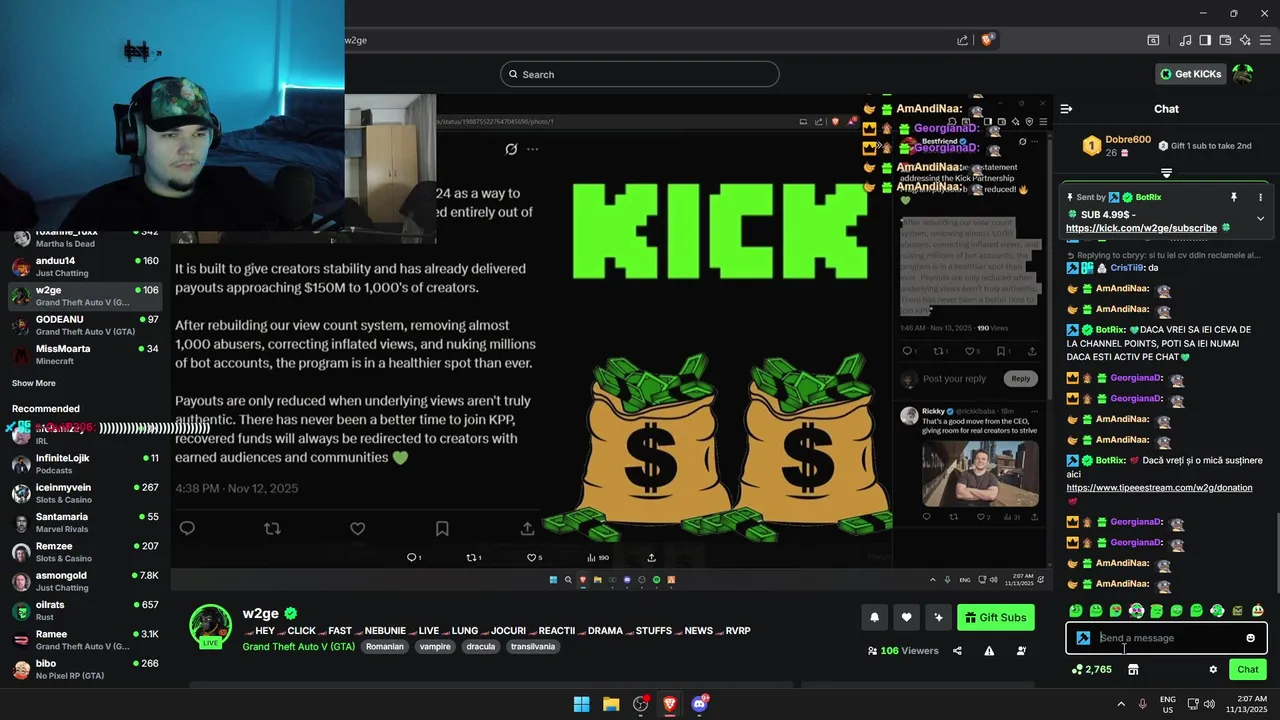Screen dimensions: 1280x720
Task: Open the channel points shop icon
Action: coord(1133,669)
